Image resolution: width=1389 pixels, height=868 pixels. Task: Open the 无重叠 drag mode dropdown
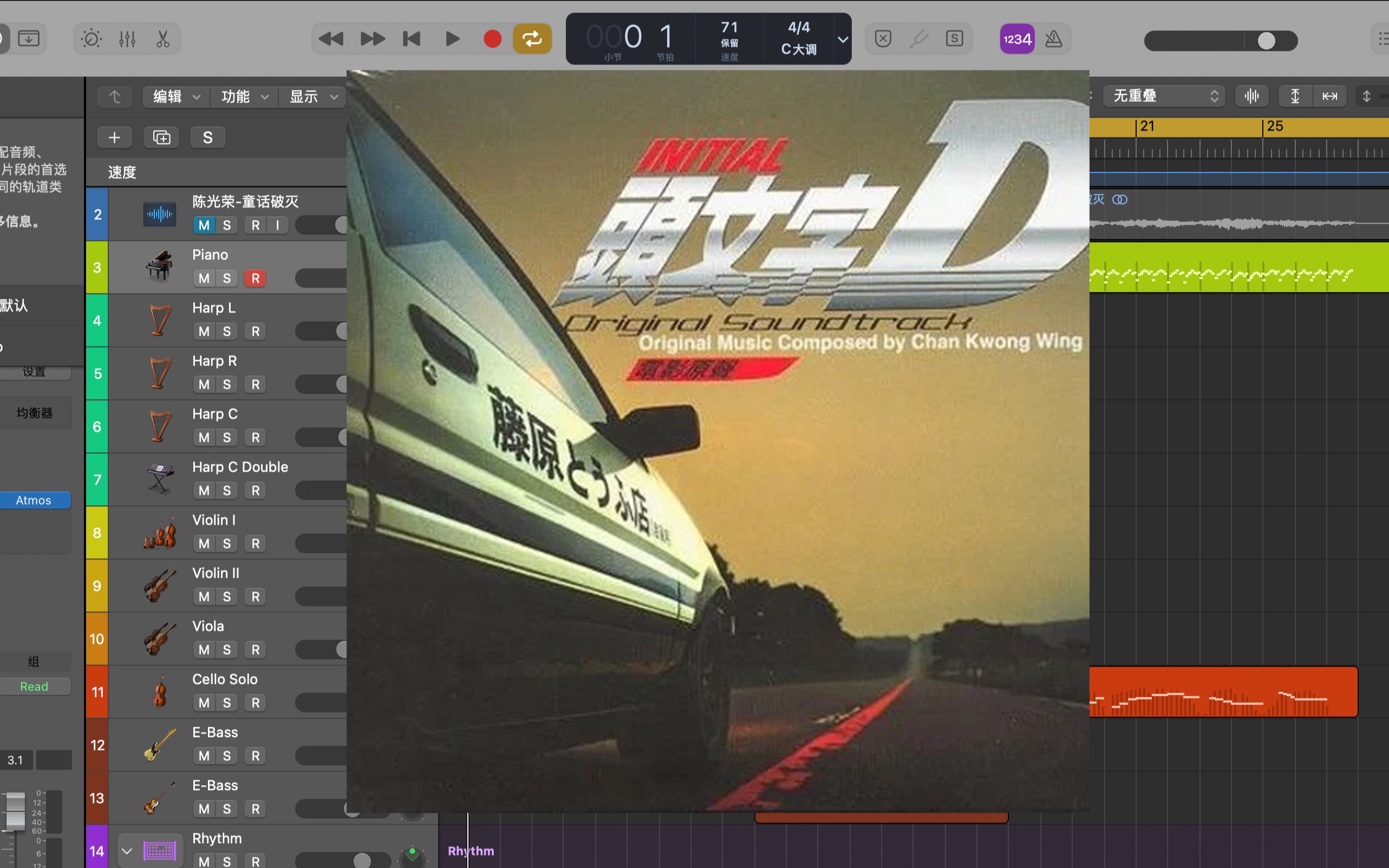(1164, 96)
